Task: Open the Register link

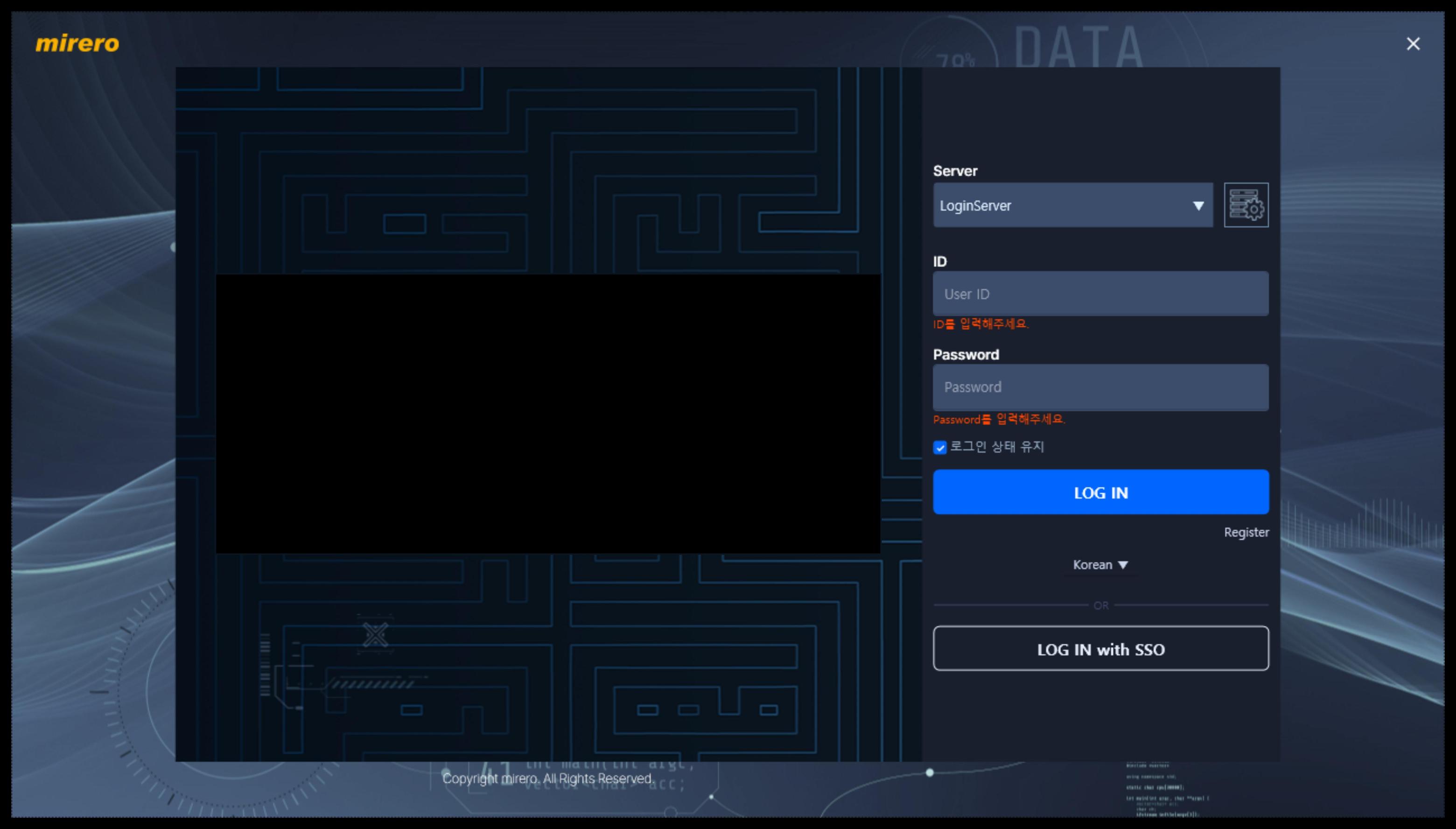Action: tap(1246, 532)
